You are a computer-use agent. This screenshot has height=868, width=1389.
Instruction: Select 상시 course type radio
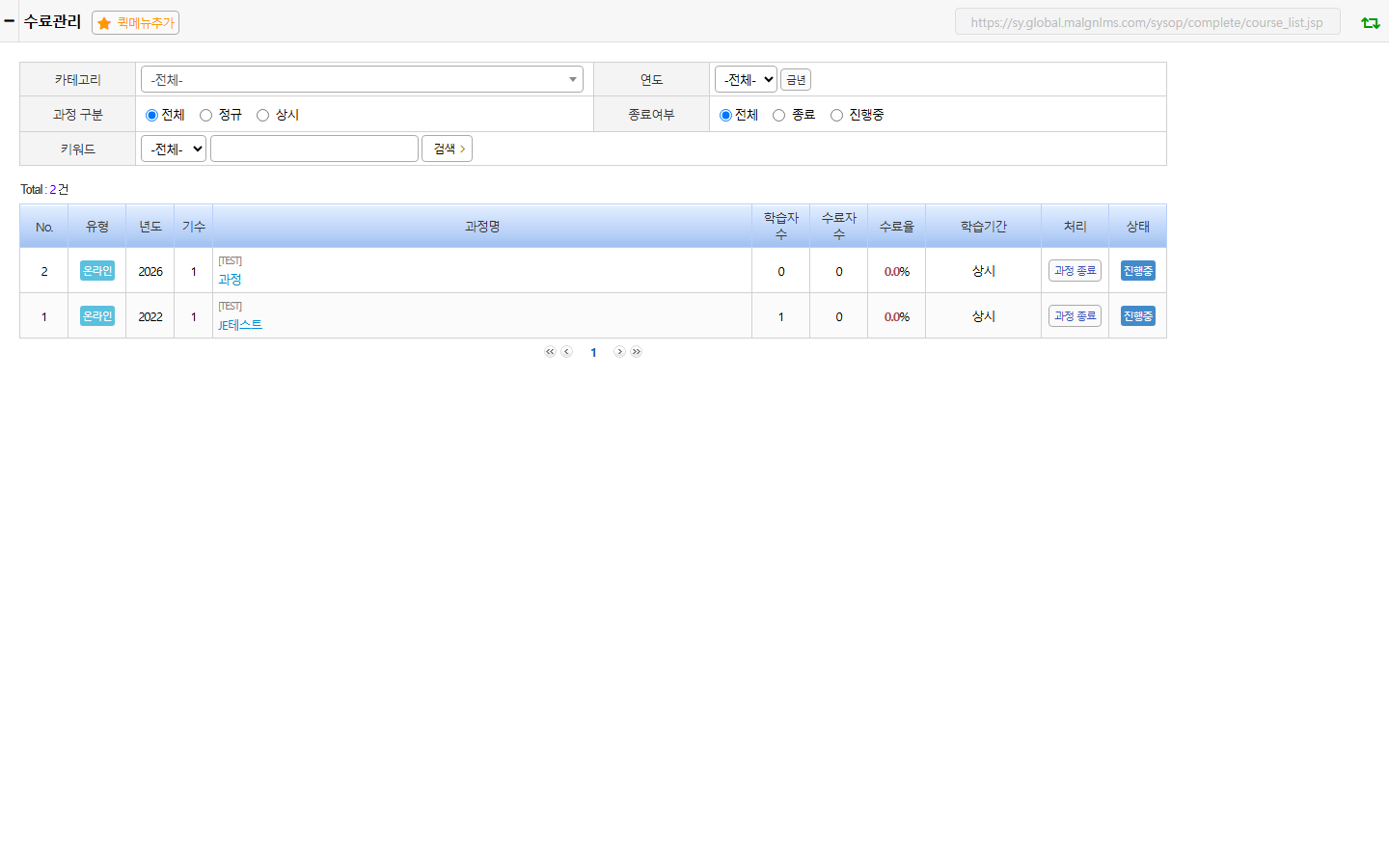[262, 115]
